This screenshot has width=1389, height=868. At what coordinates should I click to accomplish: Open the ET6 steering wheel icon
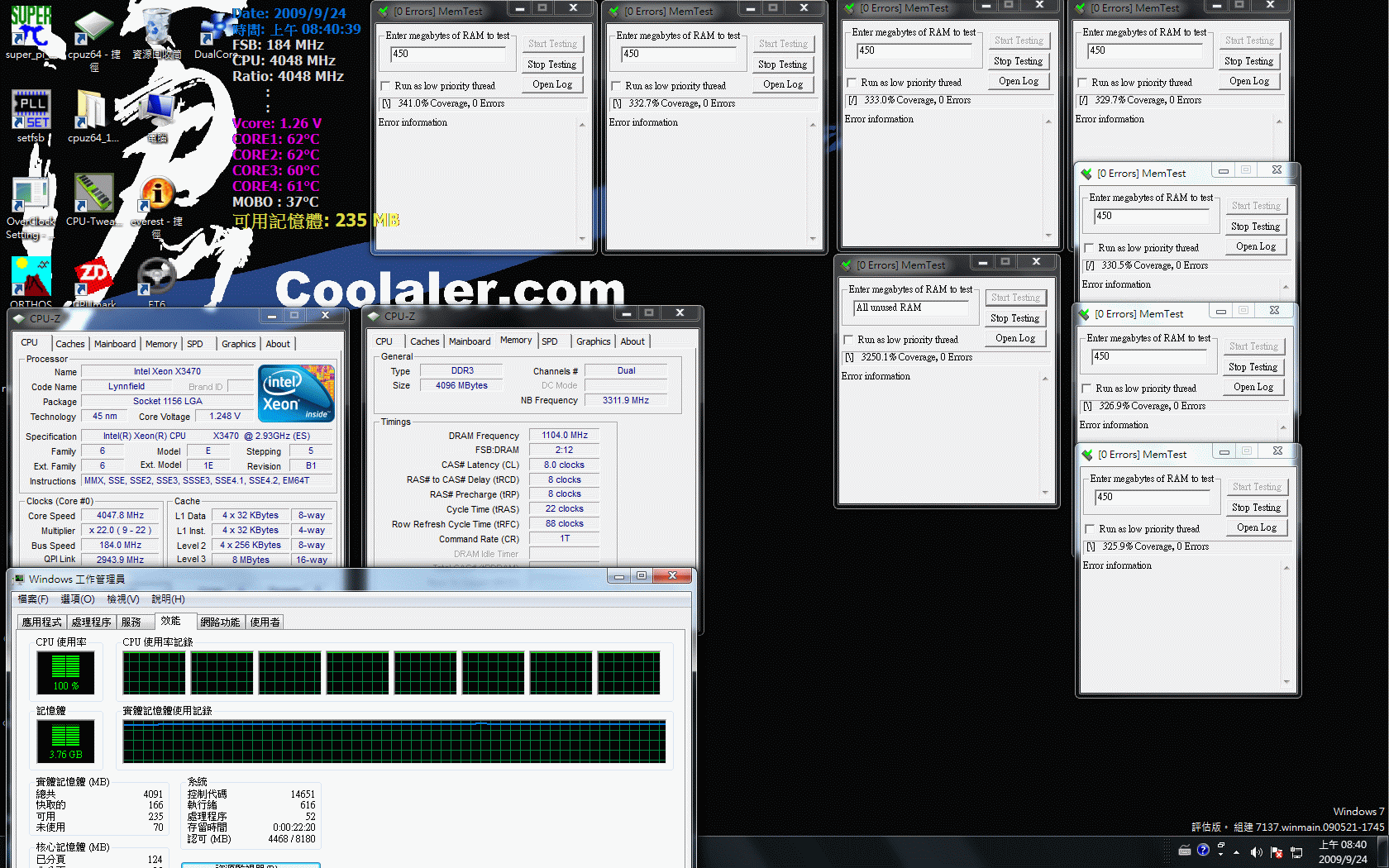click(x=157, y=283)
